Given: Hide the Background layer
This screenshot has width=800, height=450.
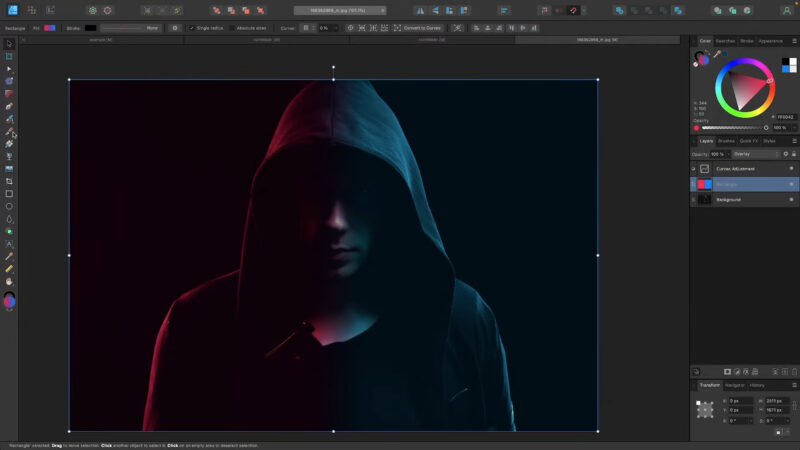Looking at the screenshot, I should (x=791, y=199).
